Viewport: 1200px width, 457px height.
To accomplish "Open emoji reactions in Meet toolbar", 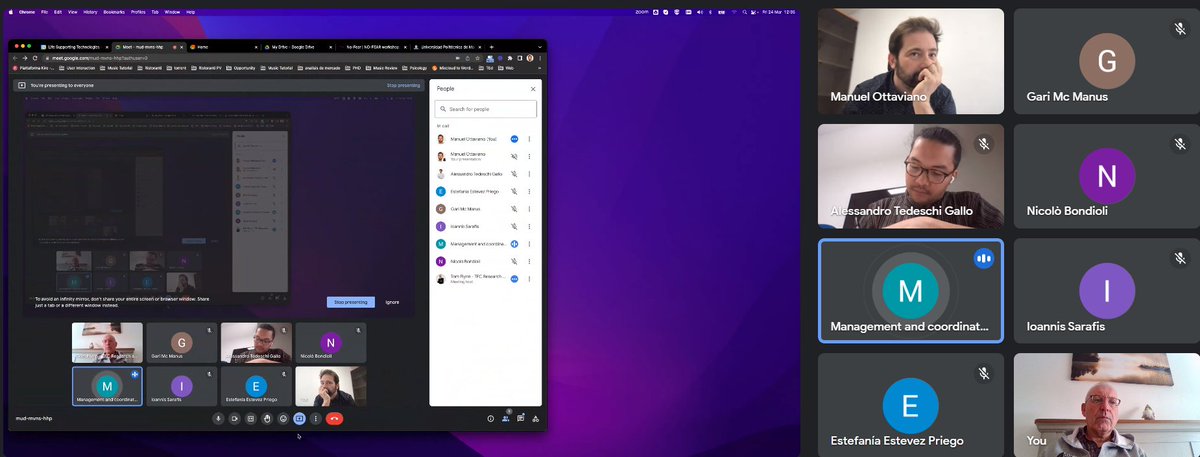I will [x=283, y=418].
